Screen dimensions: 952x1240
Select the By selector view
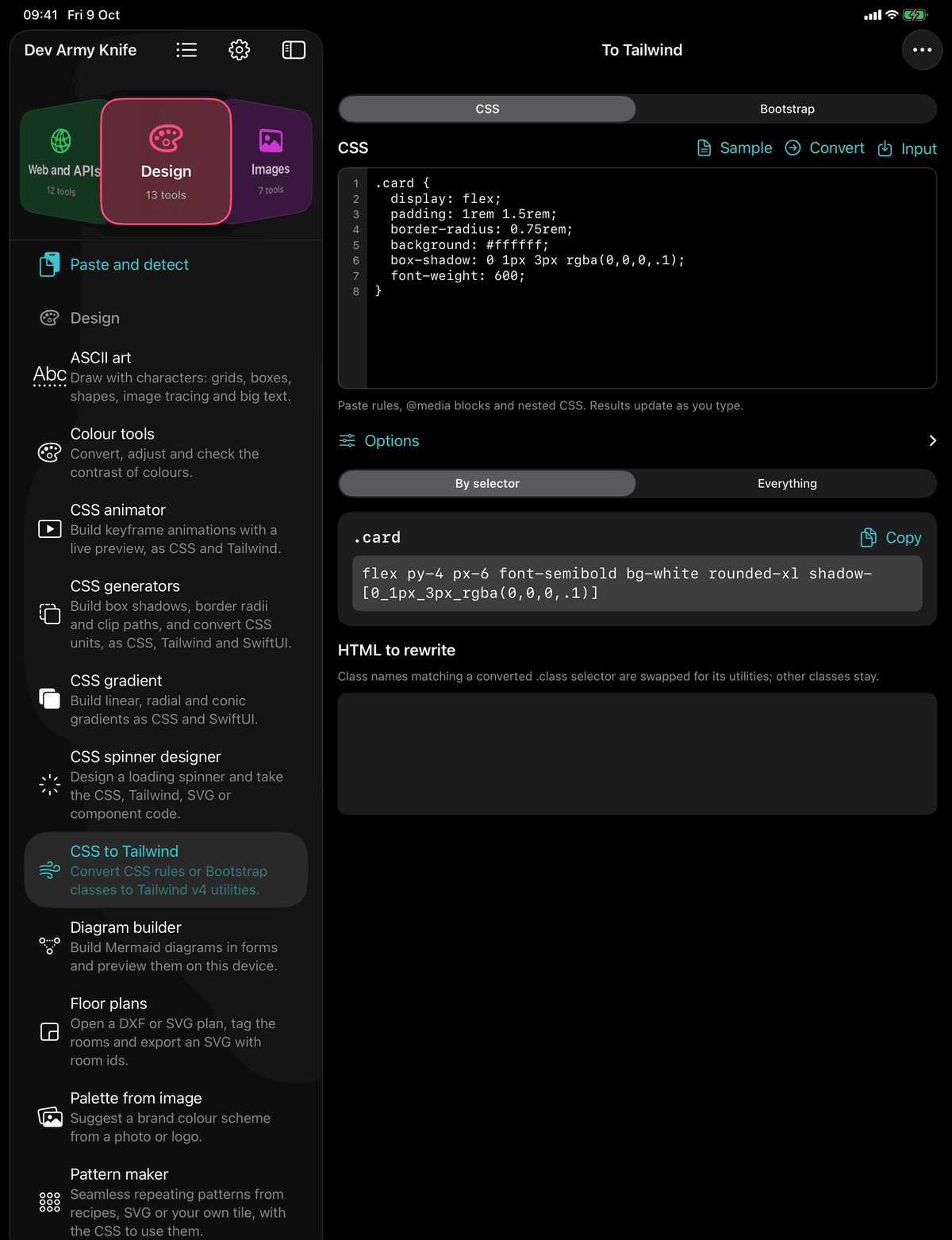point(487,483)
